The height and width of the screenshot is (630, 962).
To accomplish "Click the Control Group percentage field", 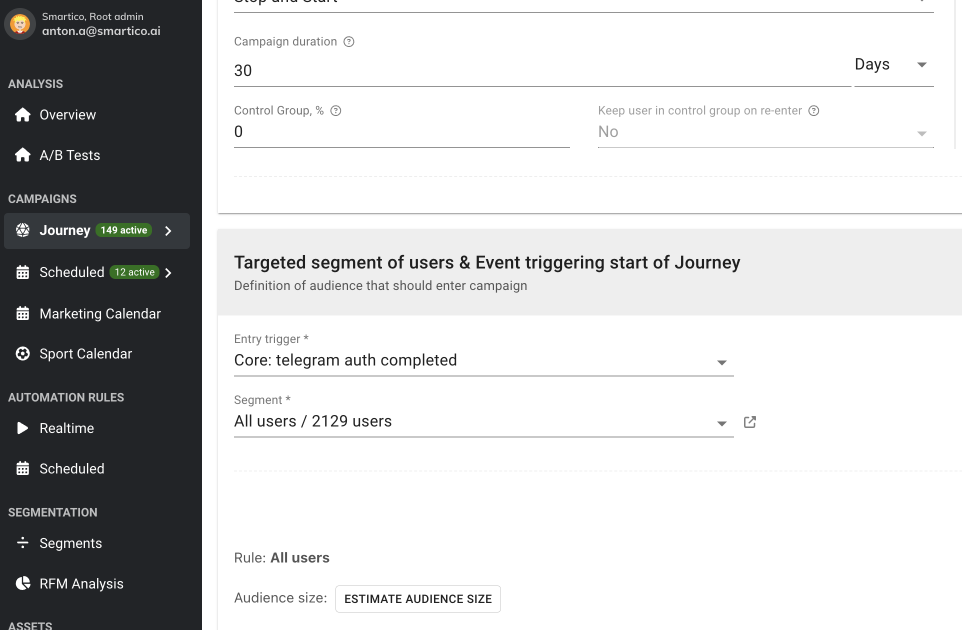I will [400, 132].
